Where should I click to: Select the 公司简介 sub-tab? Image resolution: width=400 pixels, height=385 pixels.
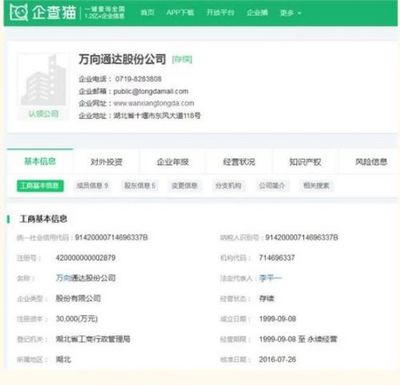272,186
